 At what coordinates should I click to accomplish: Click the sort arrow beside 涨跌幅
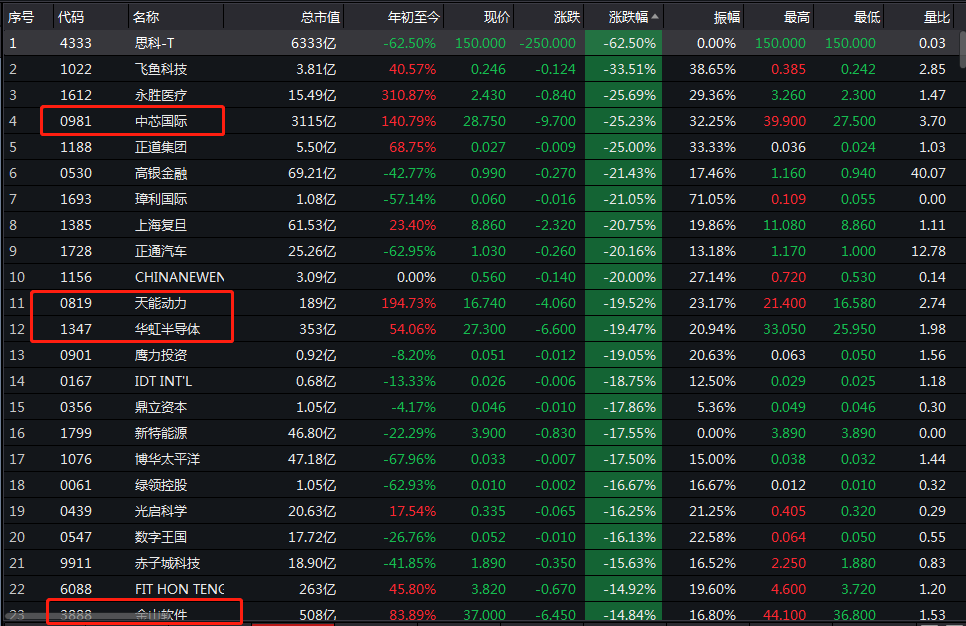pos(655,17)
